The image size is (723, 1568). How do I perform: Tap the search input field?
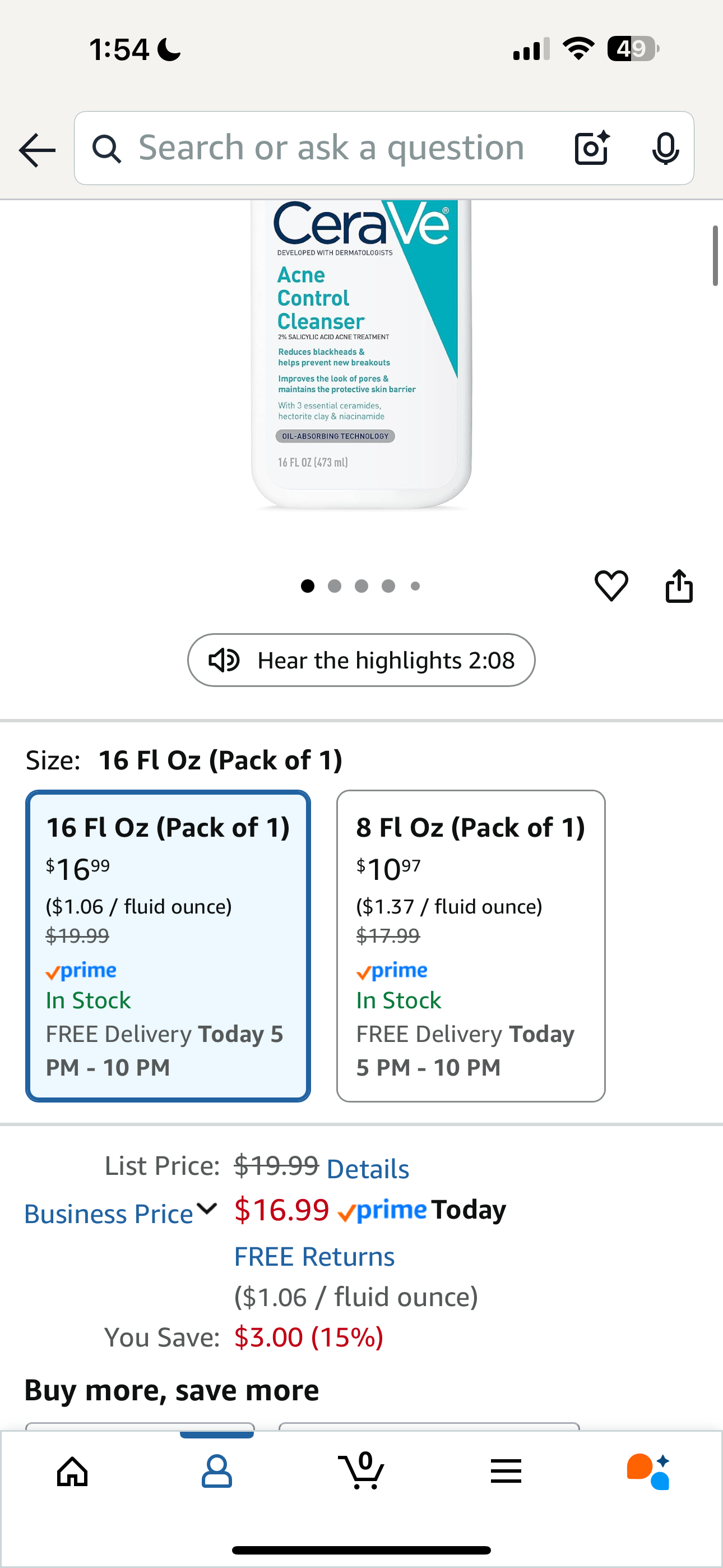[x=332, y=148]
